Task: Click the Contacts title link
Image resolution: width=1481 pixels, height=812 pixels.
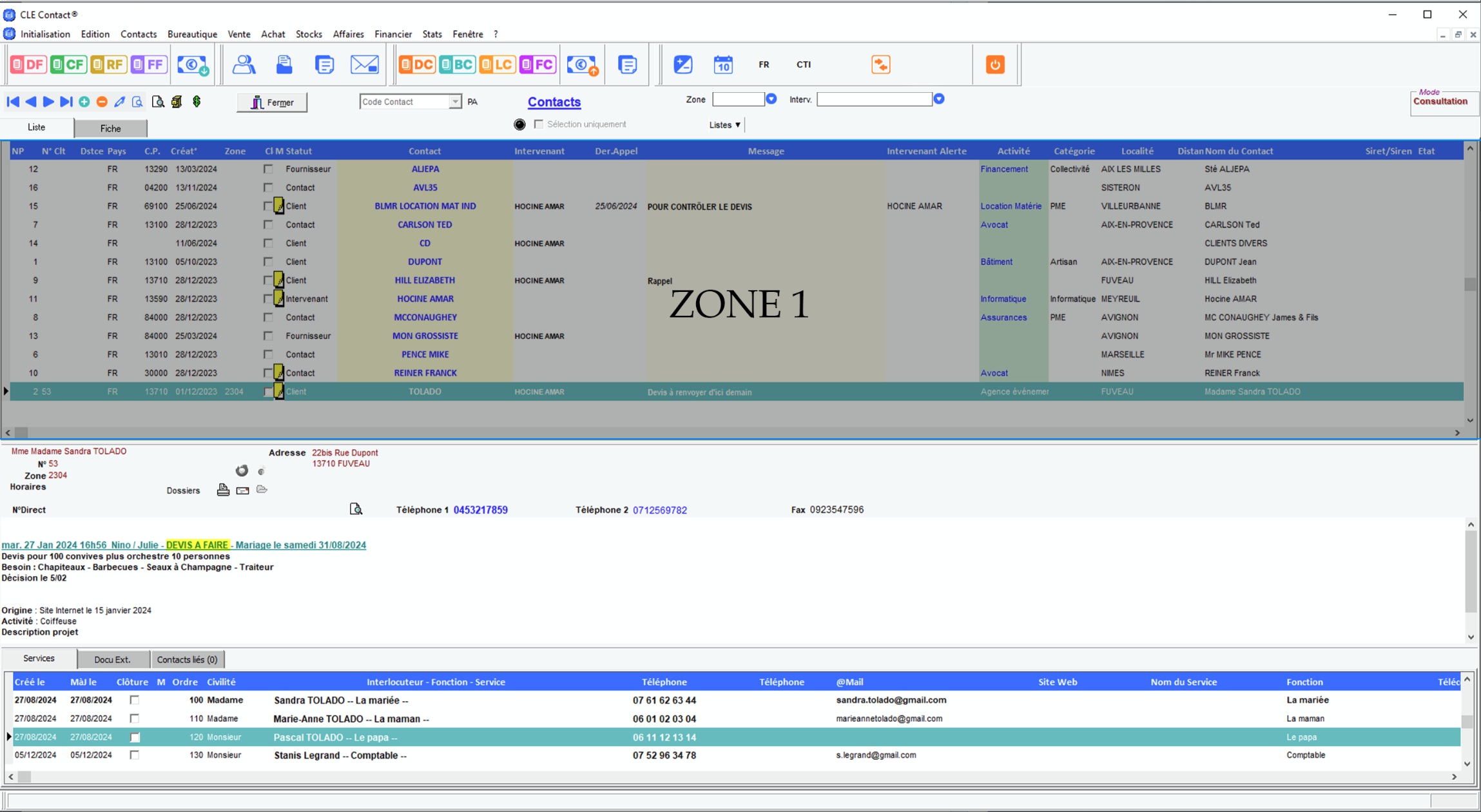Action: pos(554,102)
